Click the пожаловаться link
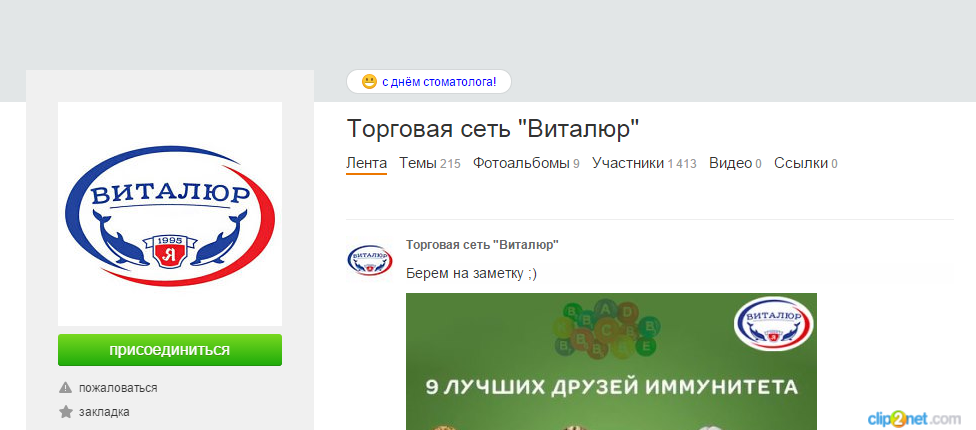 click(x=118, y=388)
